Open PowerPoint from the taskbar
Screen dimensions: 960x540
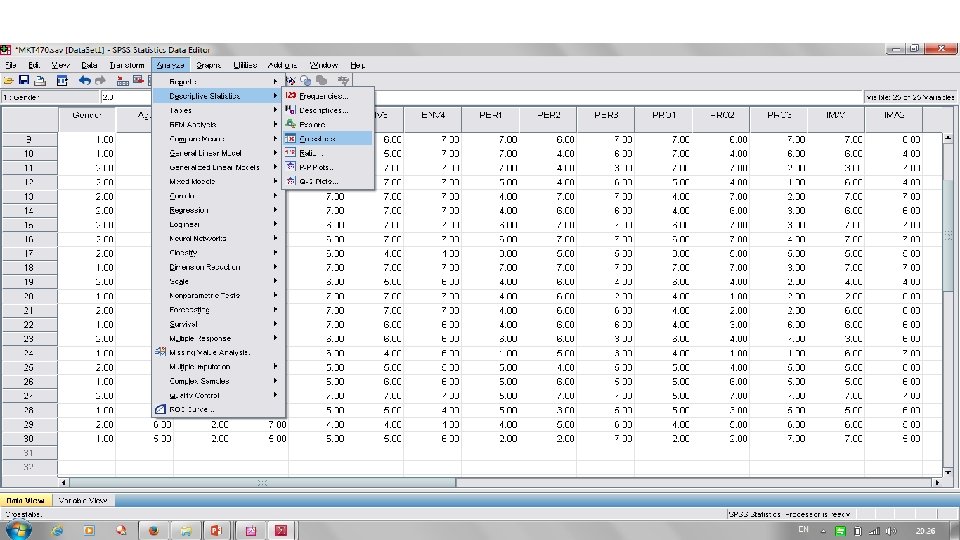(x=217, y=530)
